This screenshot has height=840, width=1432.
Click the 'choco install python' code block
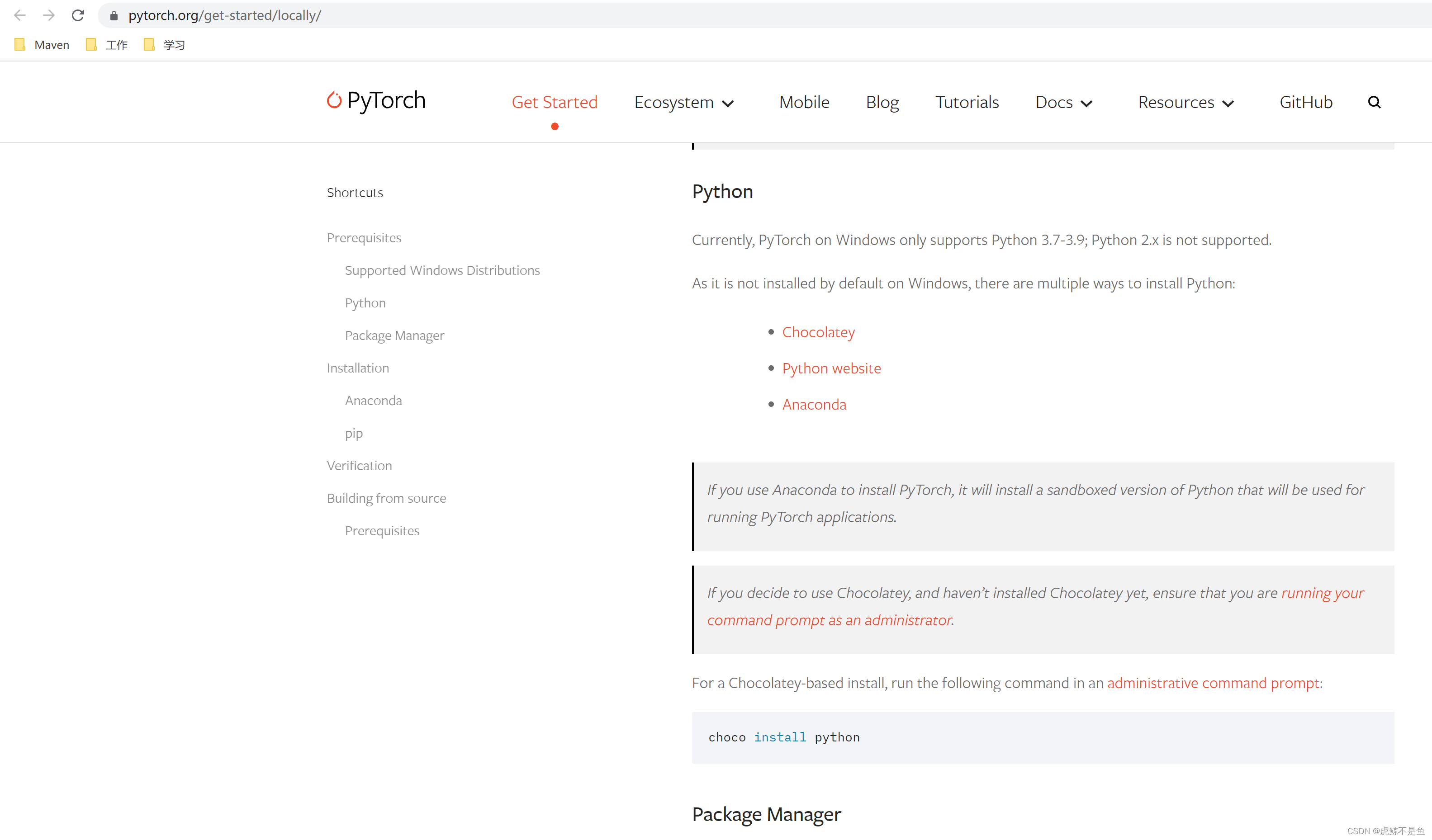[1043, 738]
